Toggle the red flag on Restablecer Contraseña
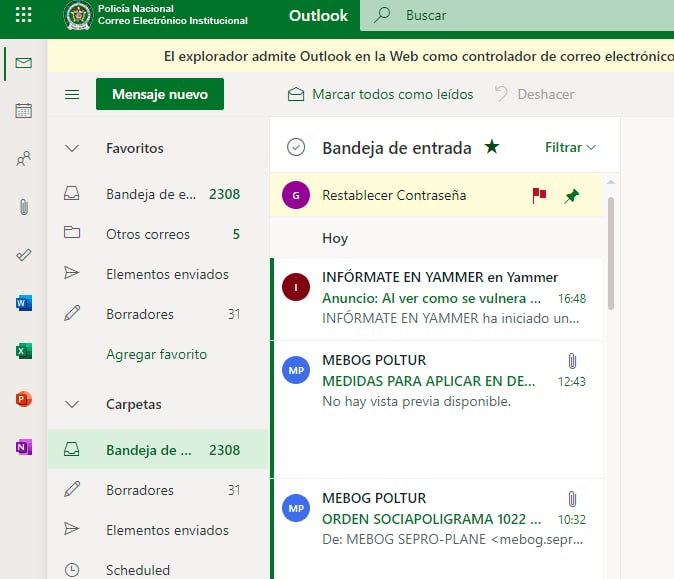This screenshot has width=674, height=579. pos(539,195)
